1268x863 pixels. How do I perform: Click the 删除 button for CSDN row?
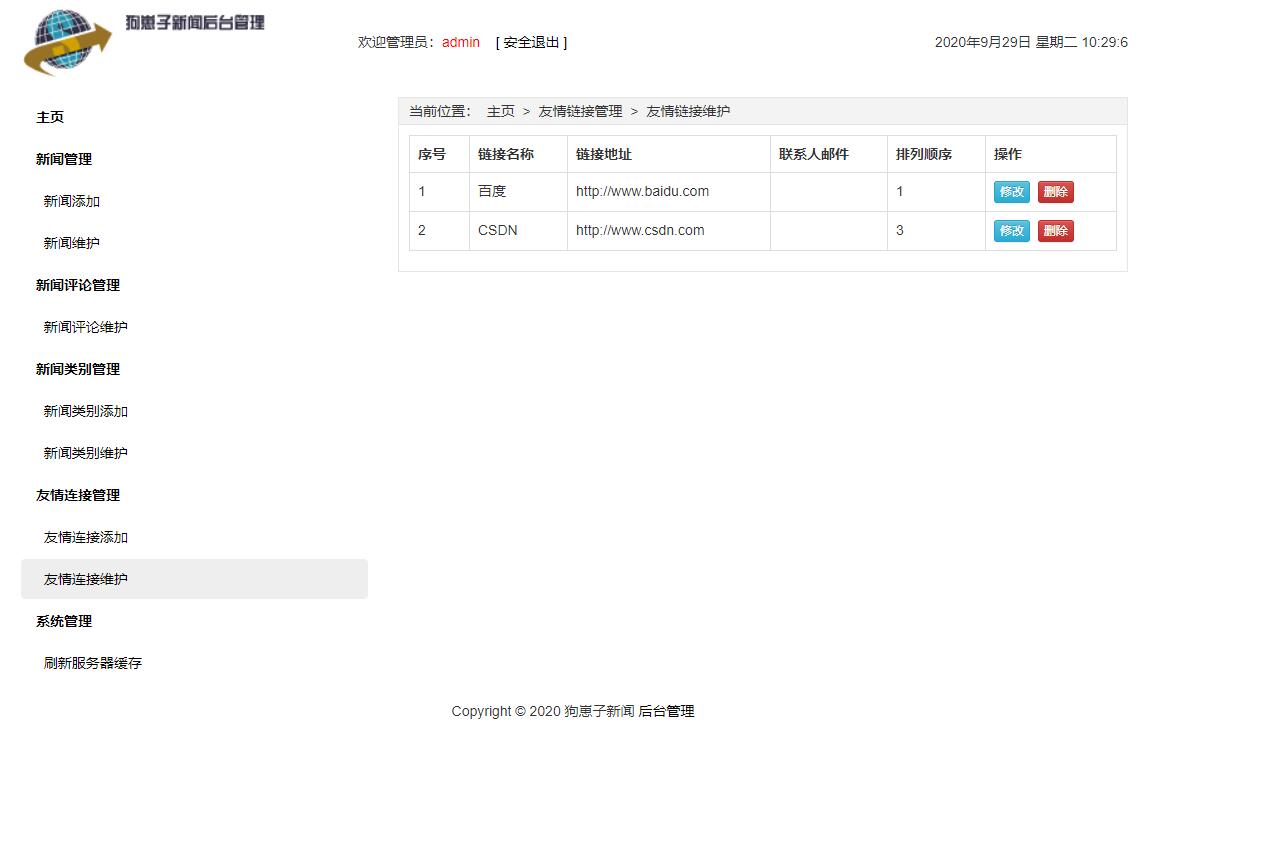click(x=1055, y=230)
